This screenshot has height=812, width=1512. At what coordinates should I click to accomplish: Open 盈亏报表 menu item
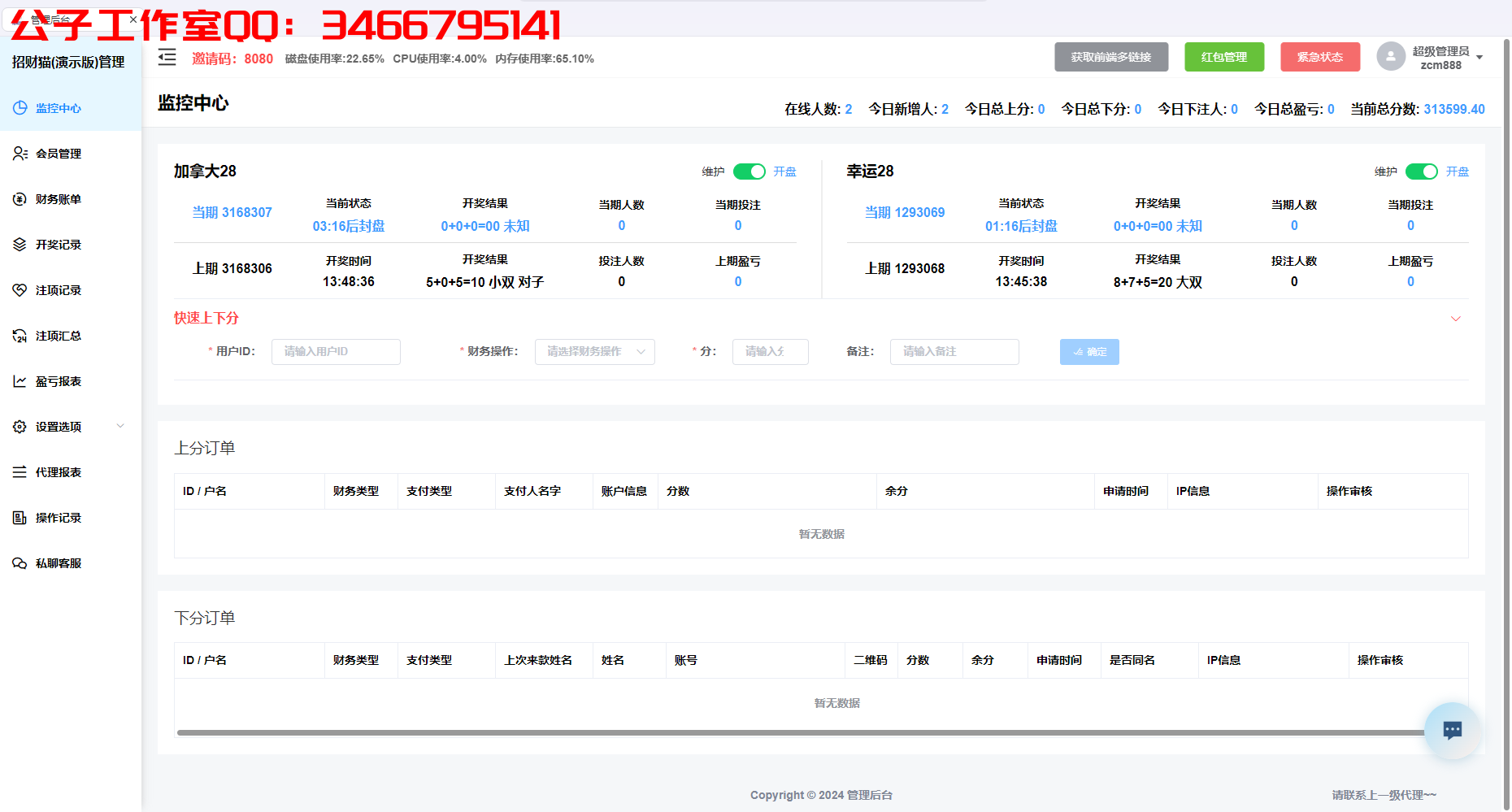tap(71, 381)
